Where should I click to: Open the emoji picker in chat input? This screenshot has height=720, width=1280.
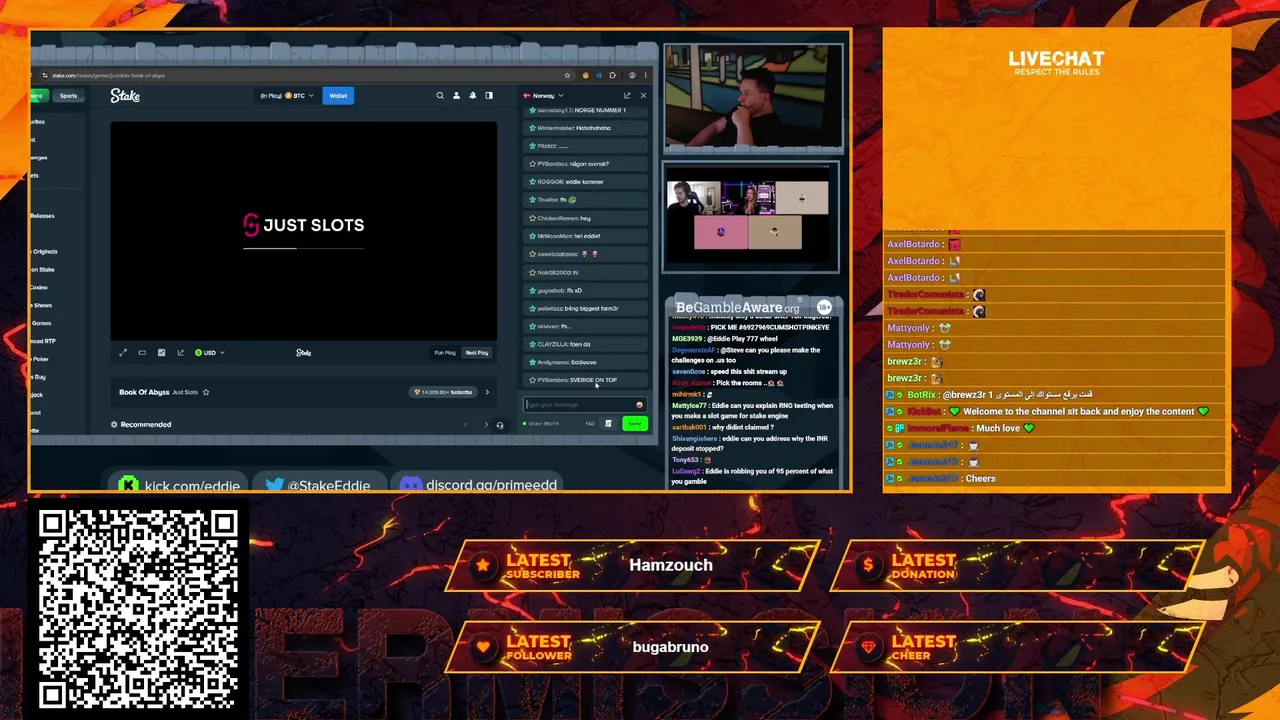(x=639, y=405)
